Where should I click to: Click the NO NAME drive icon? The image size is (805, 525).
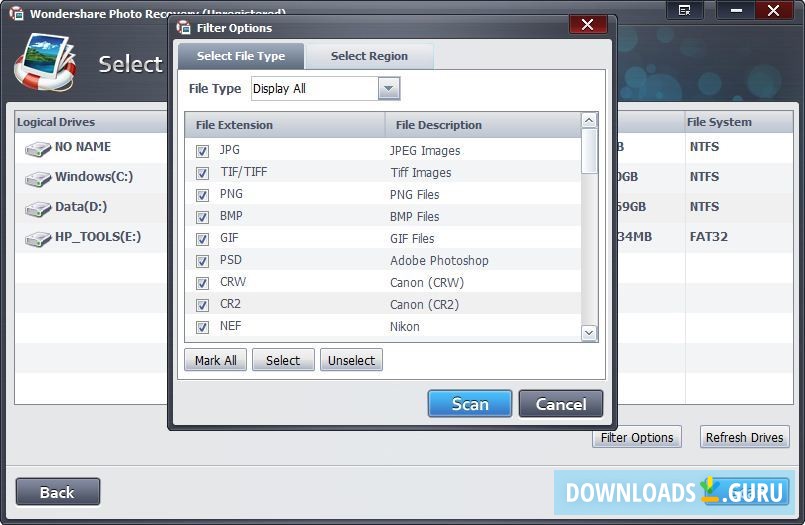38,149
